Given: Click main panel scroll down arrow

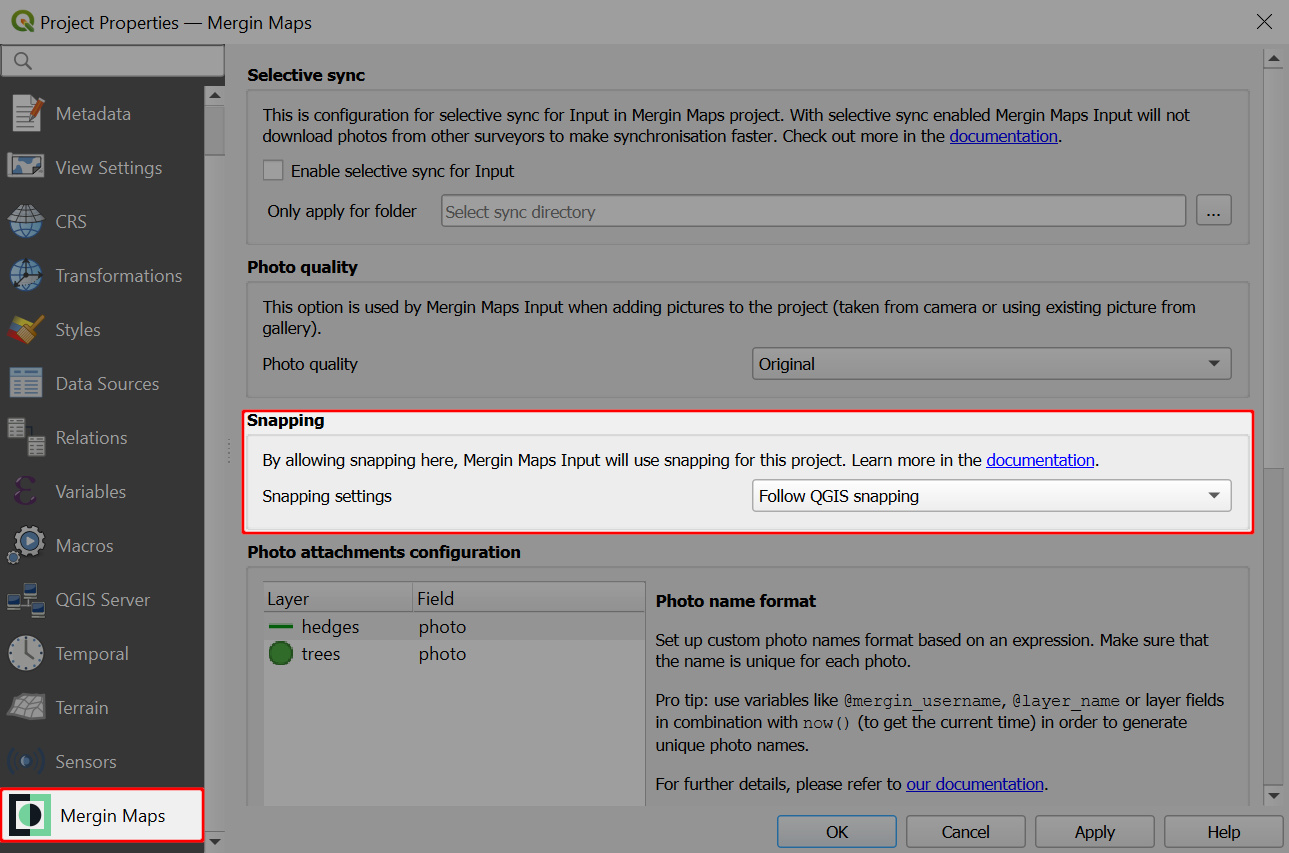Looking at the screenshot, I should (x=1273, y=796).
